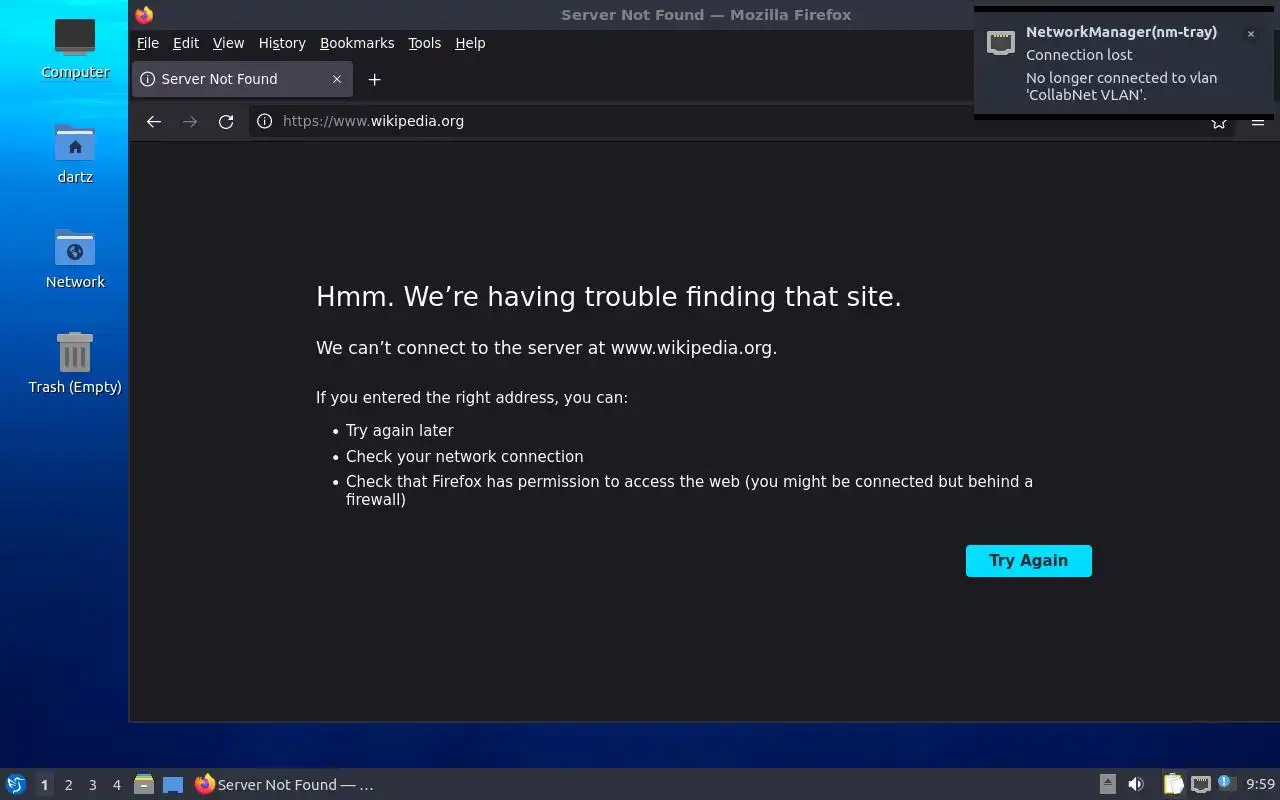Switch to workspace 2
Screen dimensions: 1280x800
pyautogui.click(x=68, y=785)
